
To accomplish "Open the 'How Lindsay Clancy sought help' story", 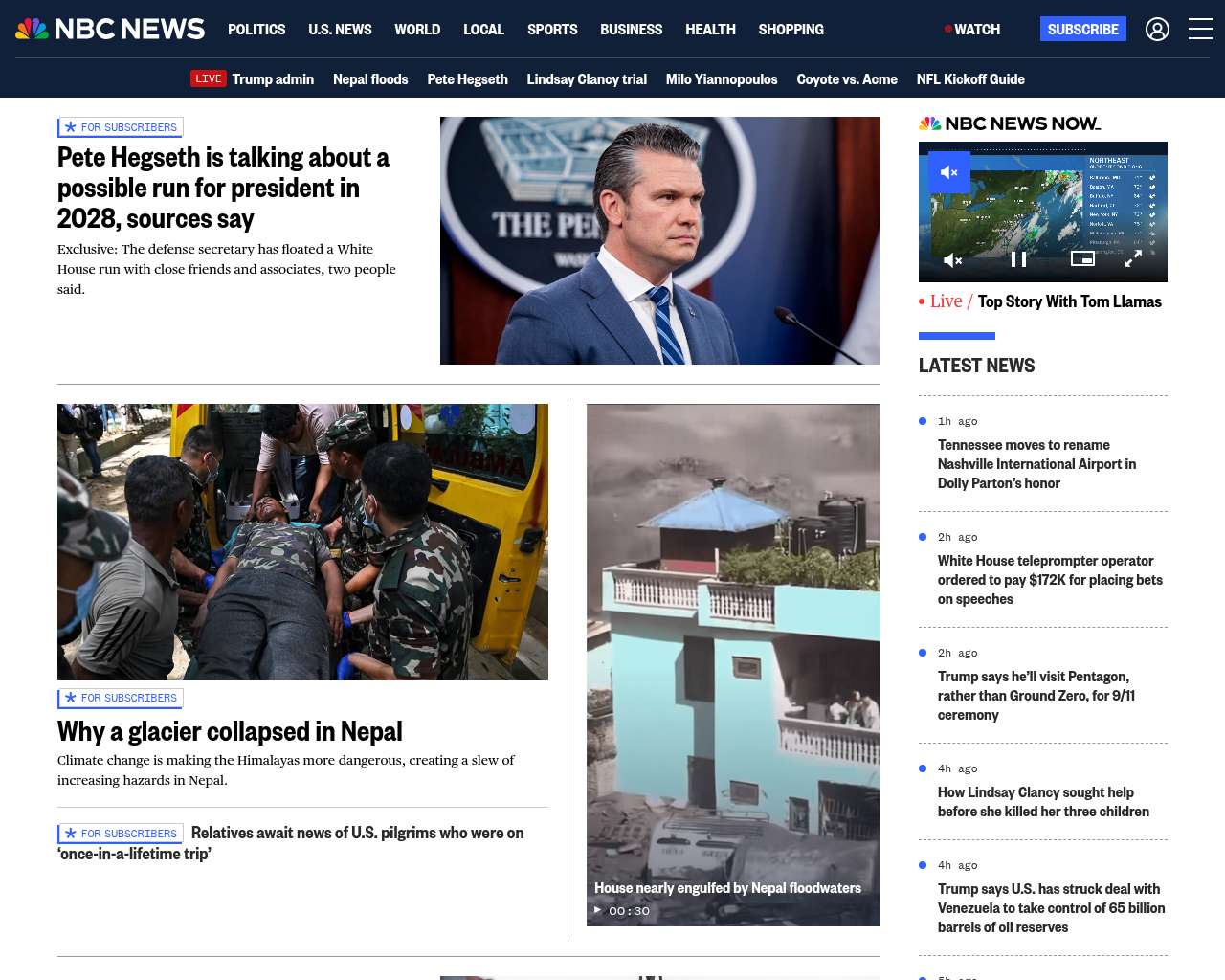I will coord(1043,802).
